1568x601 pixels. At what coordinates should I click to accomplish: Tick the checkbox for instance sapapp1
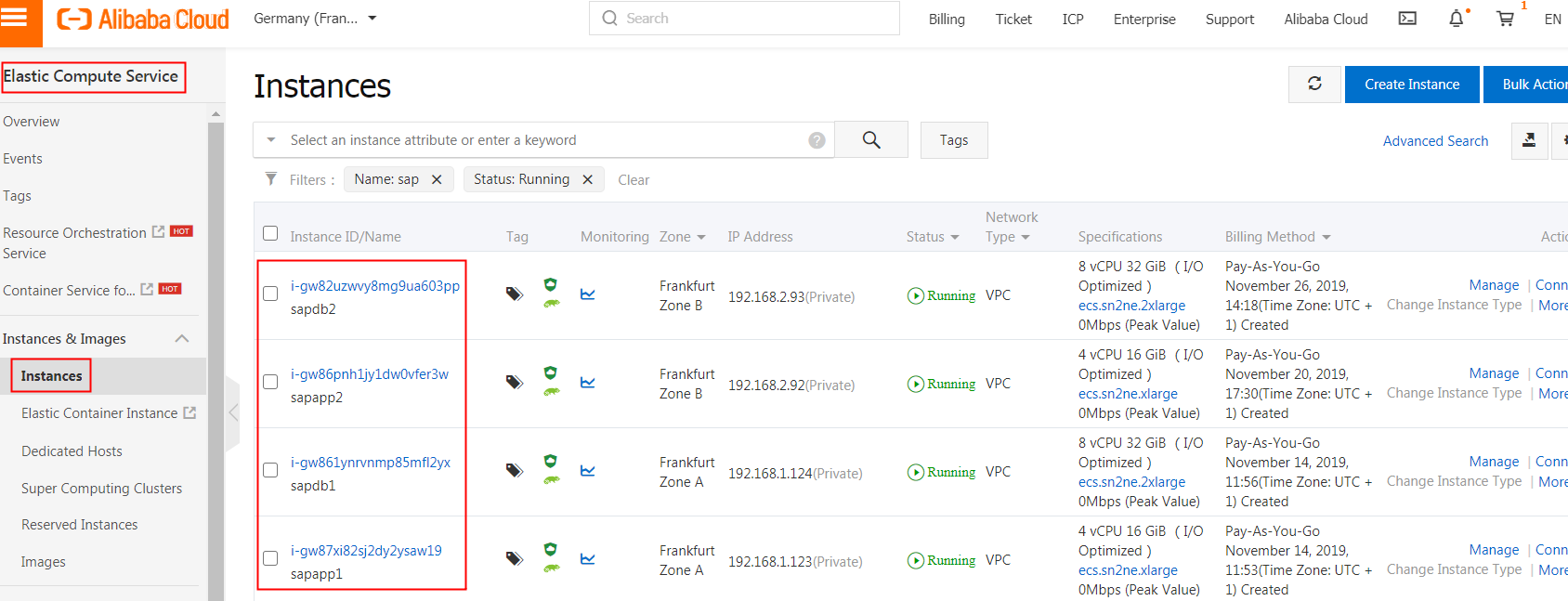(x=270, y=558)
